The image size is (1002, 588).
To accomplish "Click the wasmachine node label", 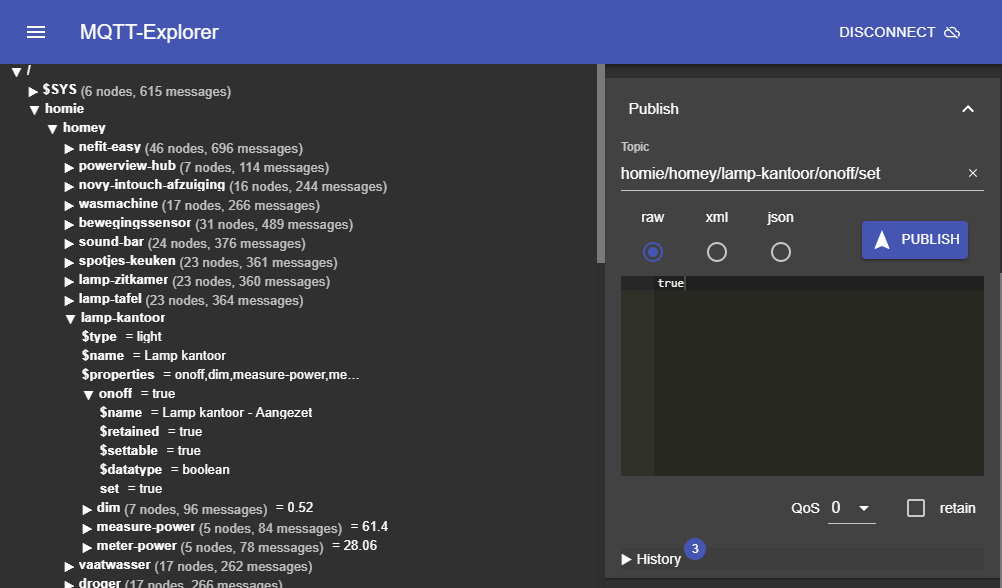I will [118, 204].
